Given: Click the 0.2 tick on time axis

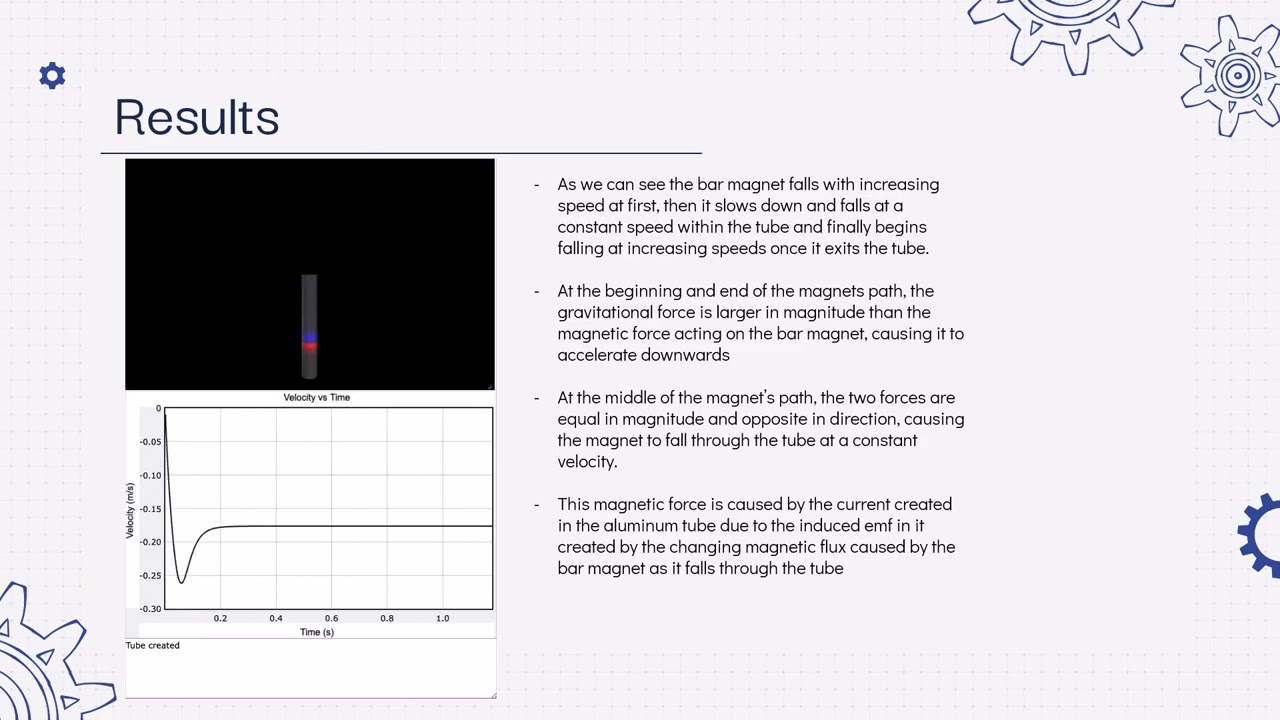Looking at the screenshot, I should pyautogui.click(x=220, y=618).
